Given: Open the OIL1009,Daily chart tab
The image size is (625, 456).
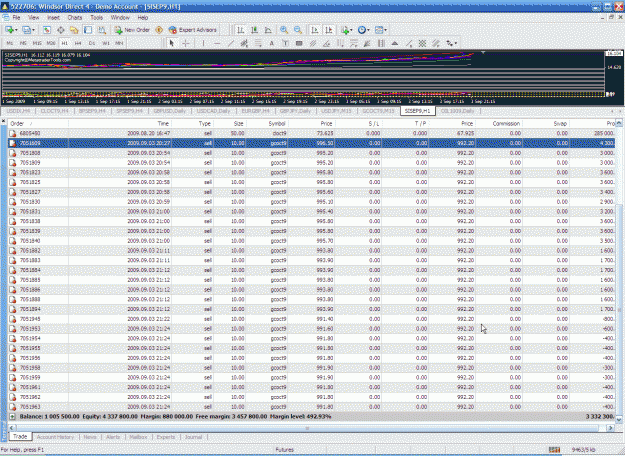Looking at the screenshot, I should (457, 111).
